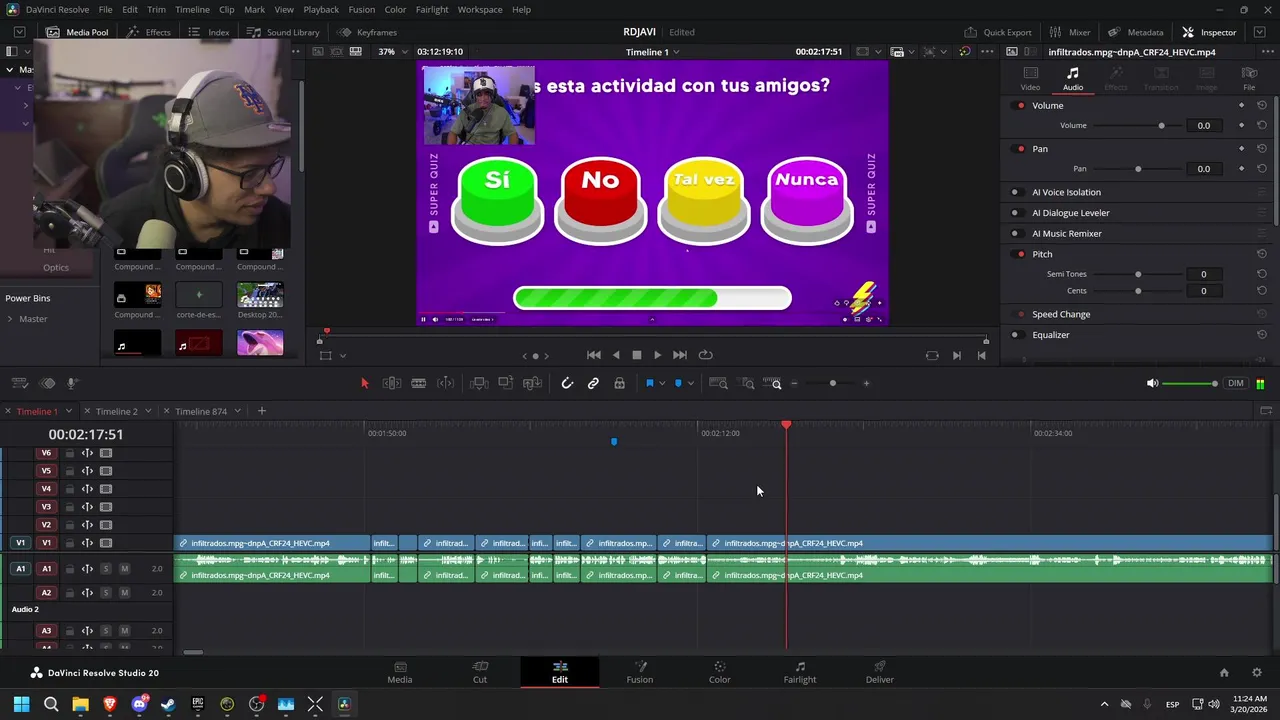Toggle the padlock Position Lock icon
The image size is (1280, 720).
[x=619, y=383]
